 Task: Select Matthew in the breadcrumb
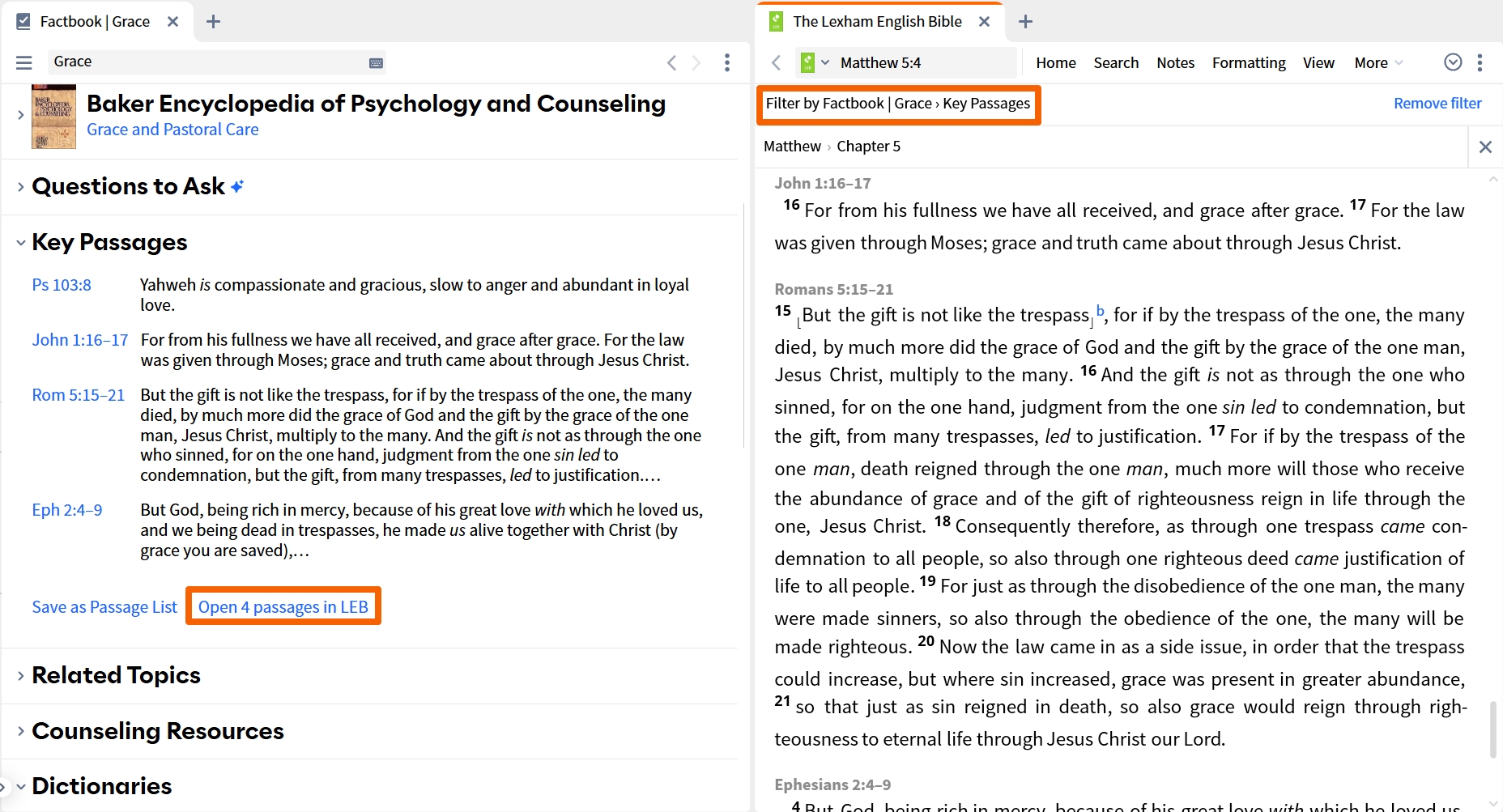tap(792, 147)
